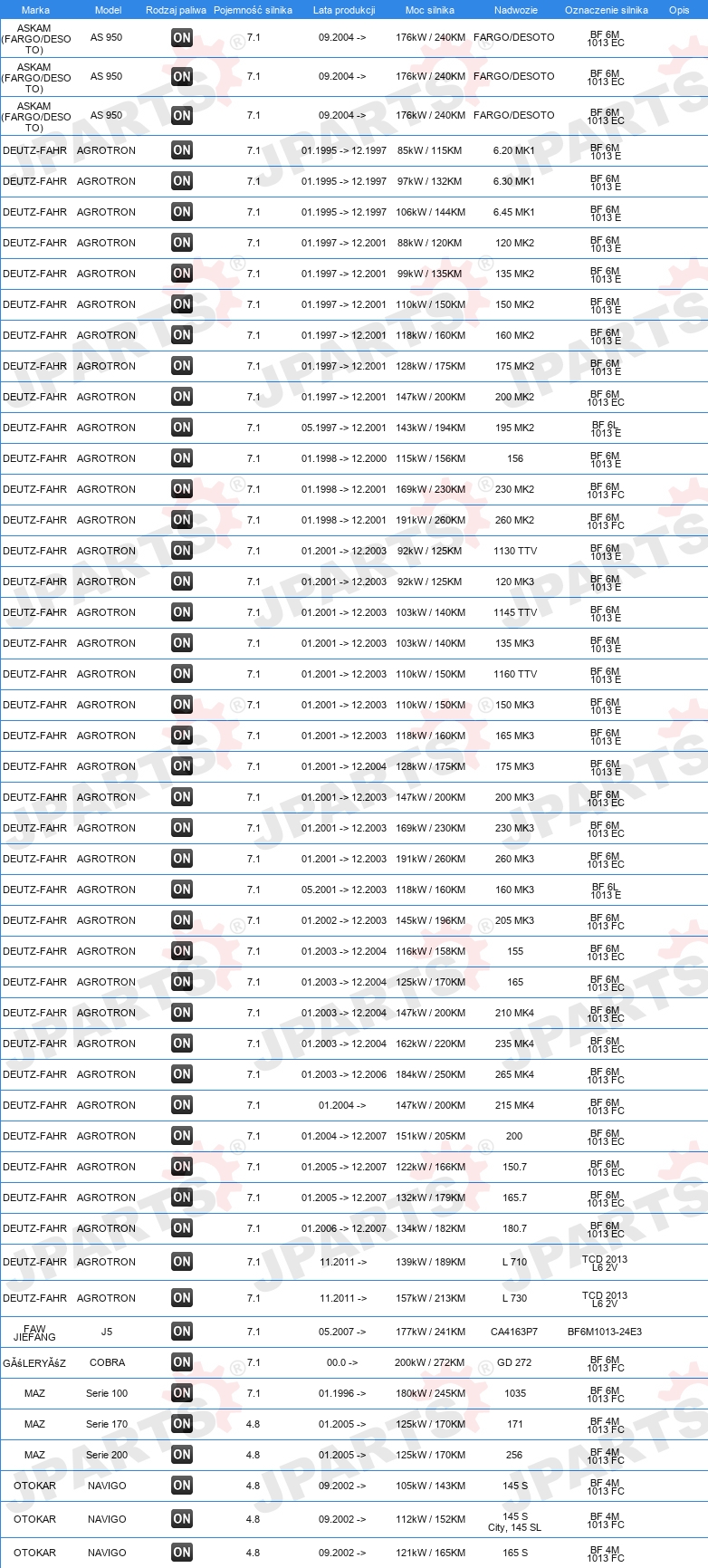The width and height of the screenshot is (708, 1568).
Task: Select the ON icon in the 135 MK2 row
Action: tap(182, 274)
